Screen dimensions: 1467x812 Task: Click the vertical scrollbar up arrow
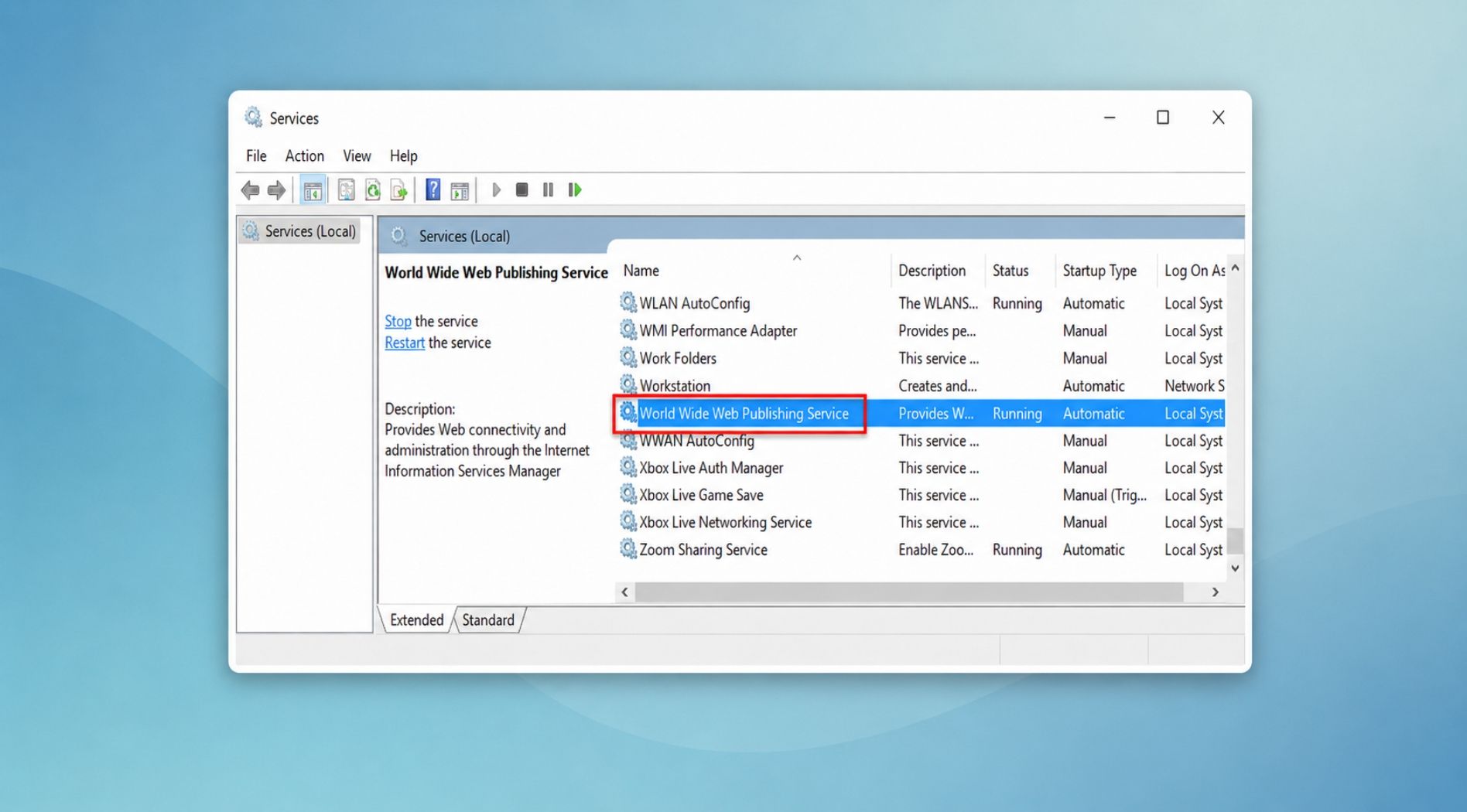pos(1236,268)
